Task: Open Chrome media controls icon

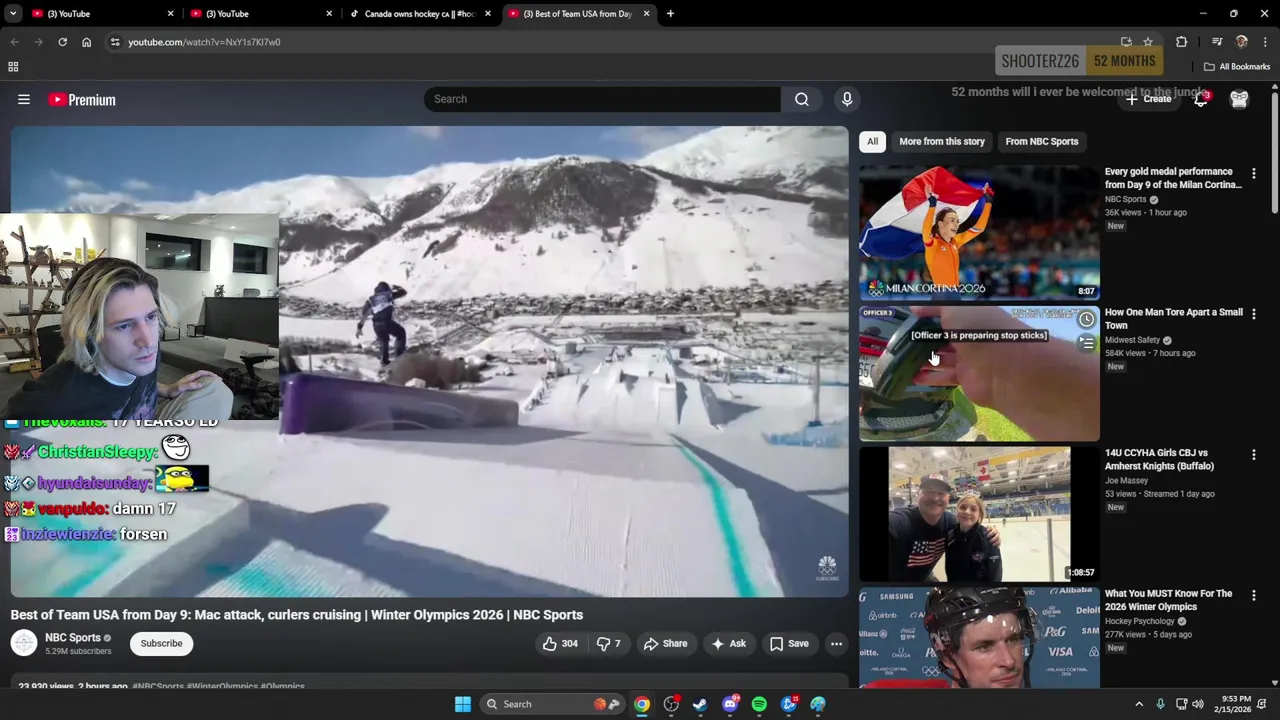Action: [x=1217, y=42]
